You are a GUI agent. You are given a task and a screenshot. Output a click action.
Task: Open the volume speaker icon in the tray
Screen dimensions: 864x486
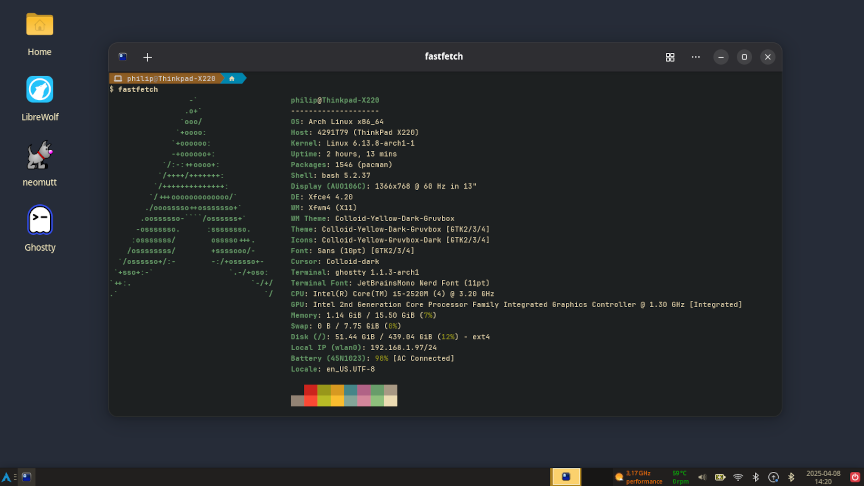pyautogui.click(x=702, y=477)
